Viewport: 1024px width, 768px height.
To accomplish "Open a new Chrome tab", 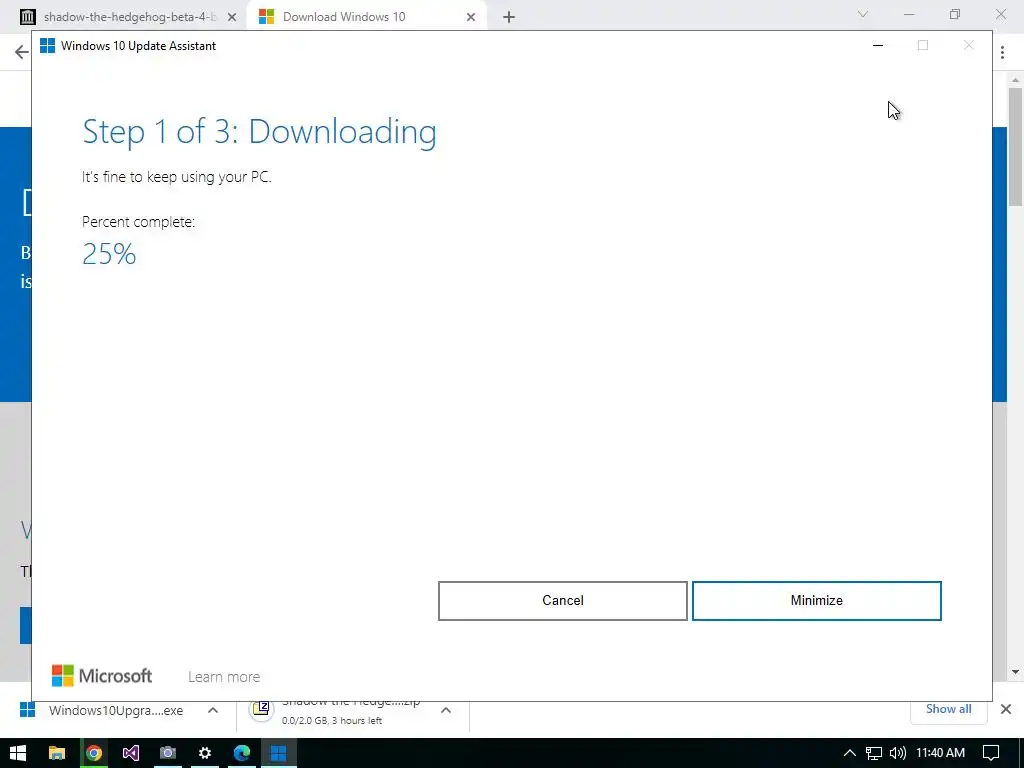I will tap(509, 18).
